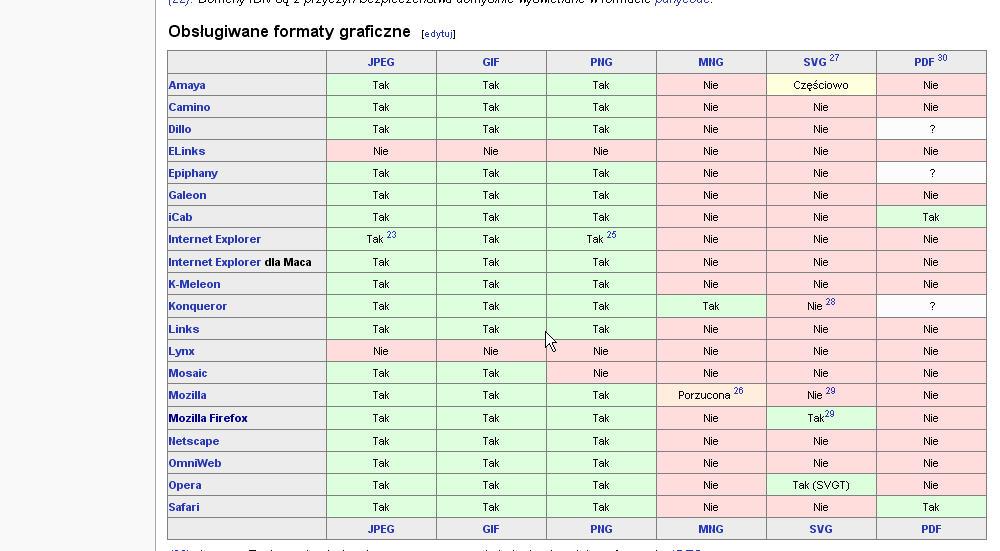
Task: Open the Netscape browser link
Action: tap(194, 441)
